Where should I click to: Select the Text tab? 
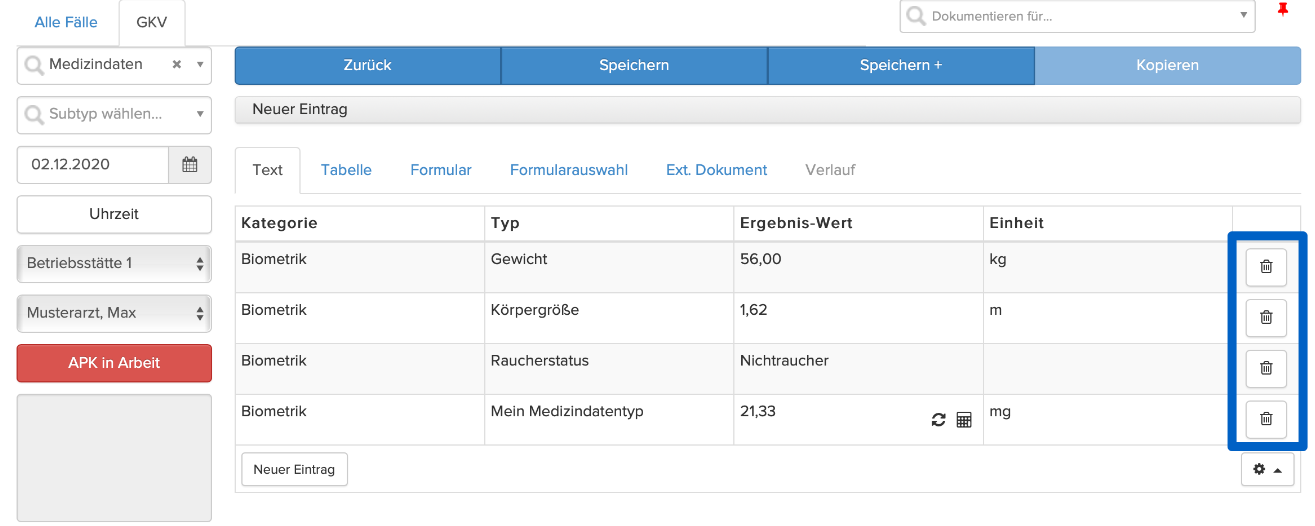[268, 170]
